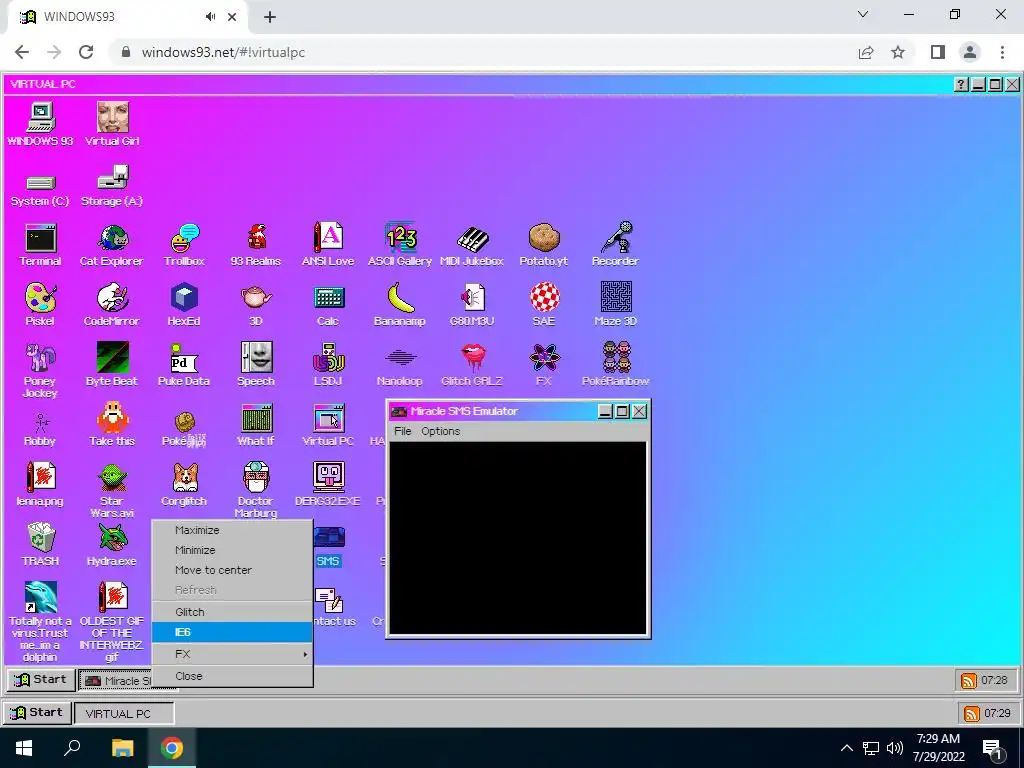
Task: Open the G80.M3U file icon
Action: (472, 305)
